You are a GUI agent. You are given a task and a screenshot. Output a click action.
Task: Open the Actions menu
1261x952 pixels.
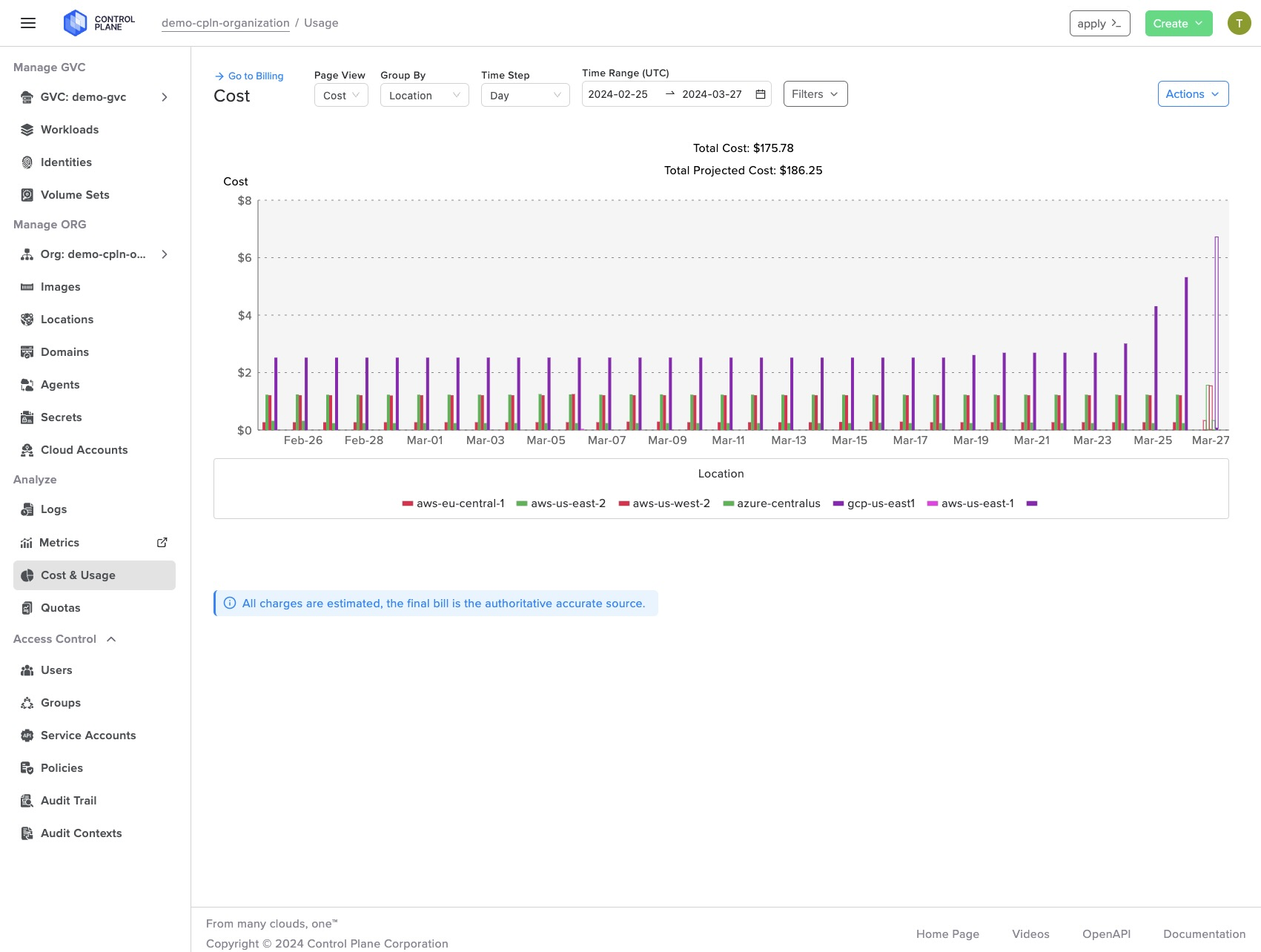coord(1192,93)
